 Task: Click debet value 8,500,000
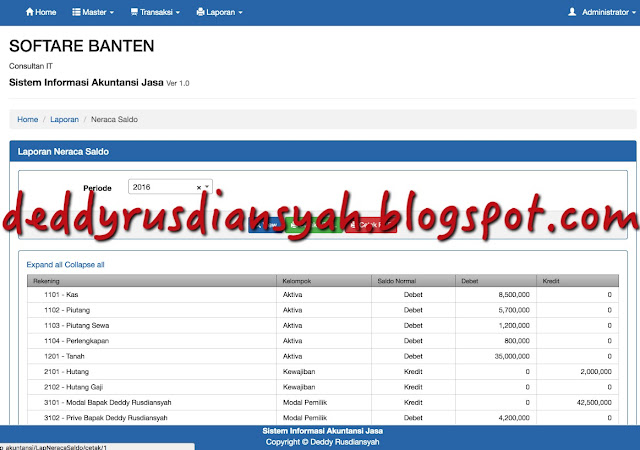514,295
